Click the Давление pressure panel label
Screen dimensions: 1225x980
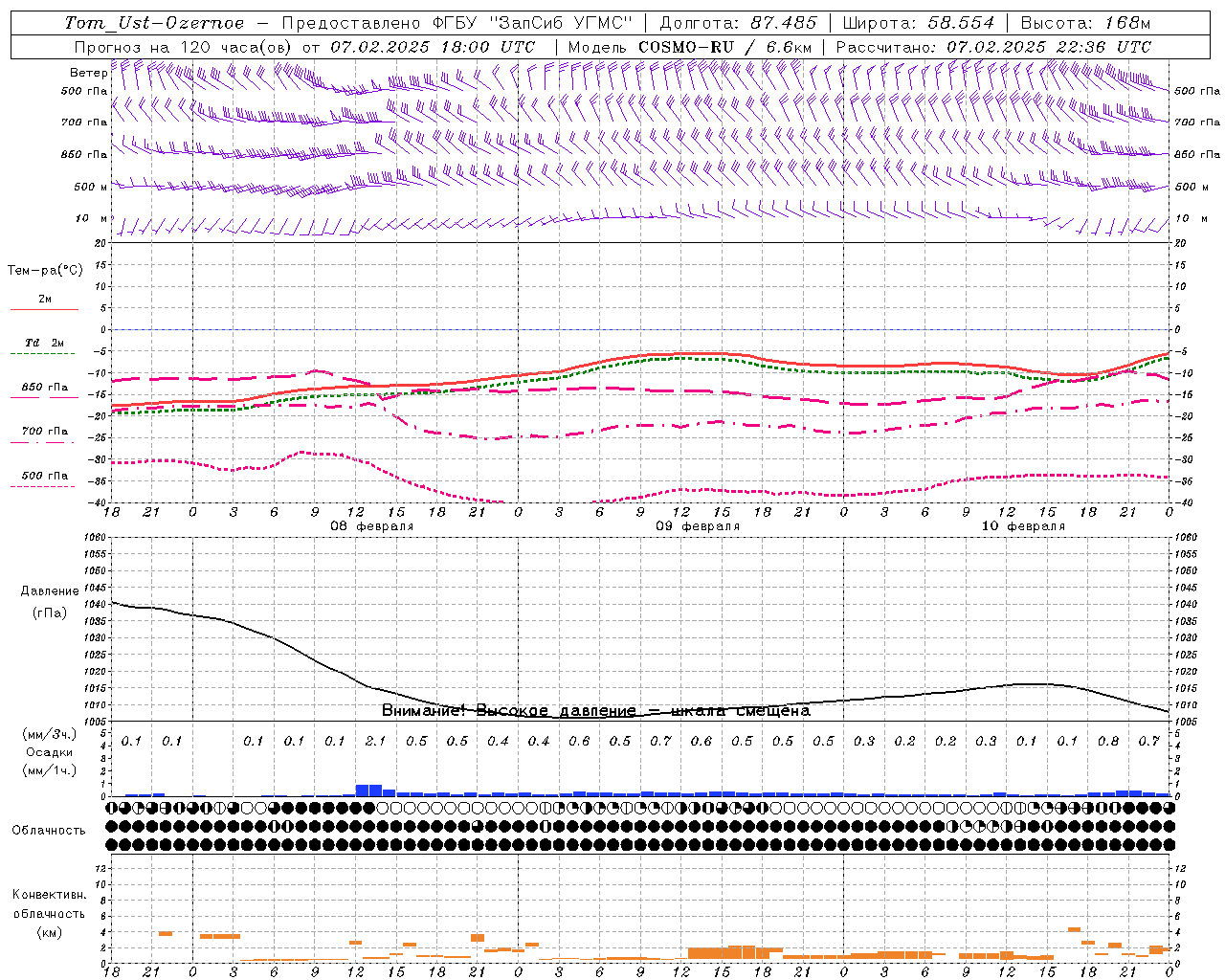coord(50,590)
